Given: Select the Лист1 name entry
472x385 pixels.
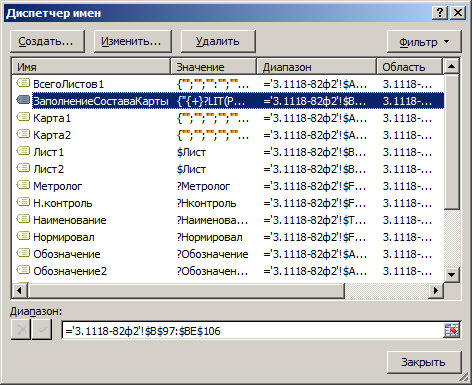Looking at the screenshot, I should click(48, 152).
